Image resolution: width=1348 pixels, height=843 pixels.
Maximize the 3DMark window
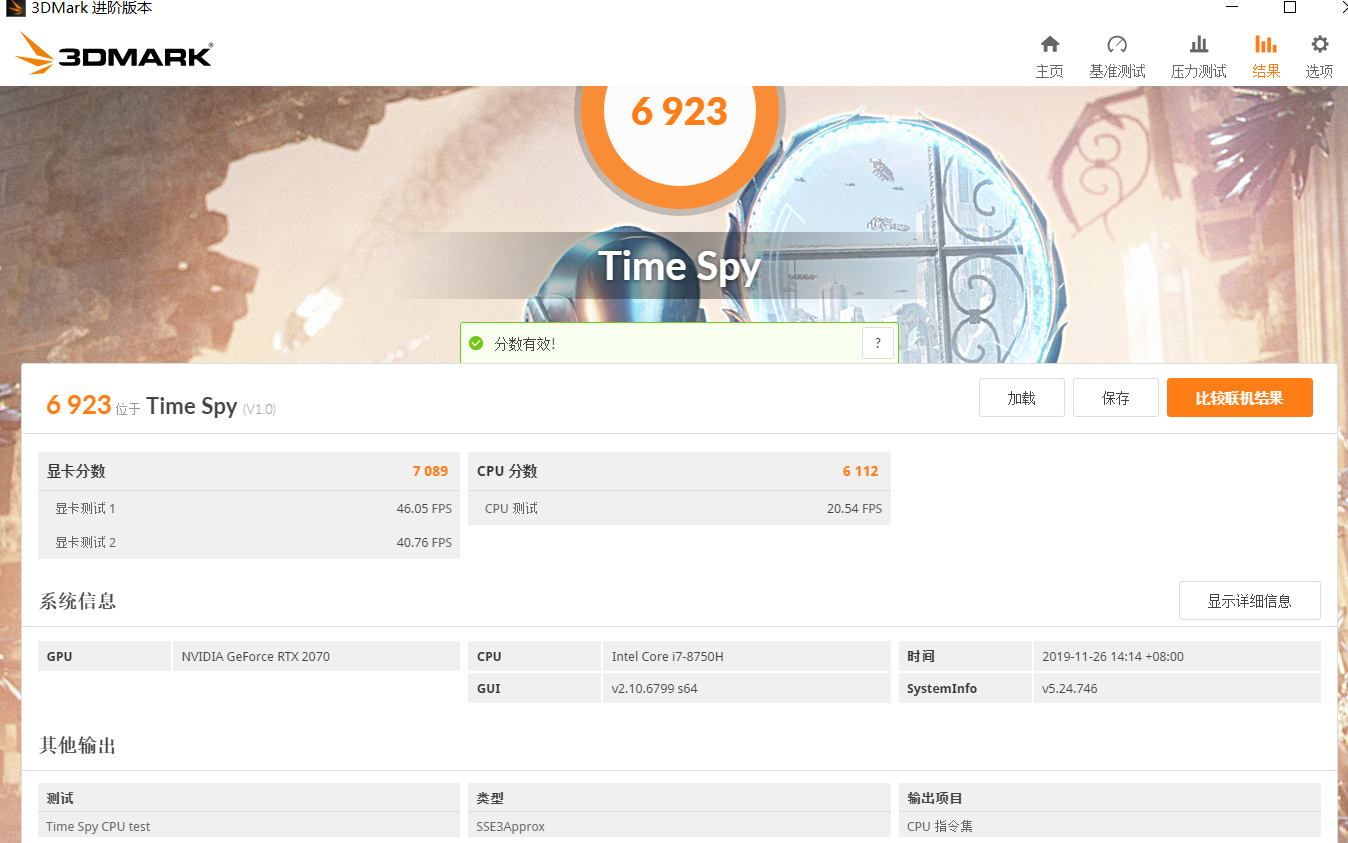[x=1290, y=8]
